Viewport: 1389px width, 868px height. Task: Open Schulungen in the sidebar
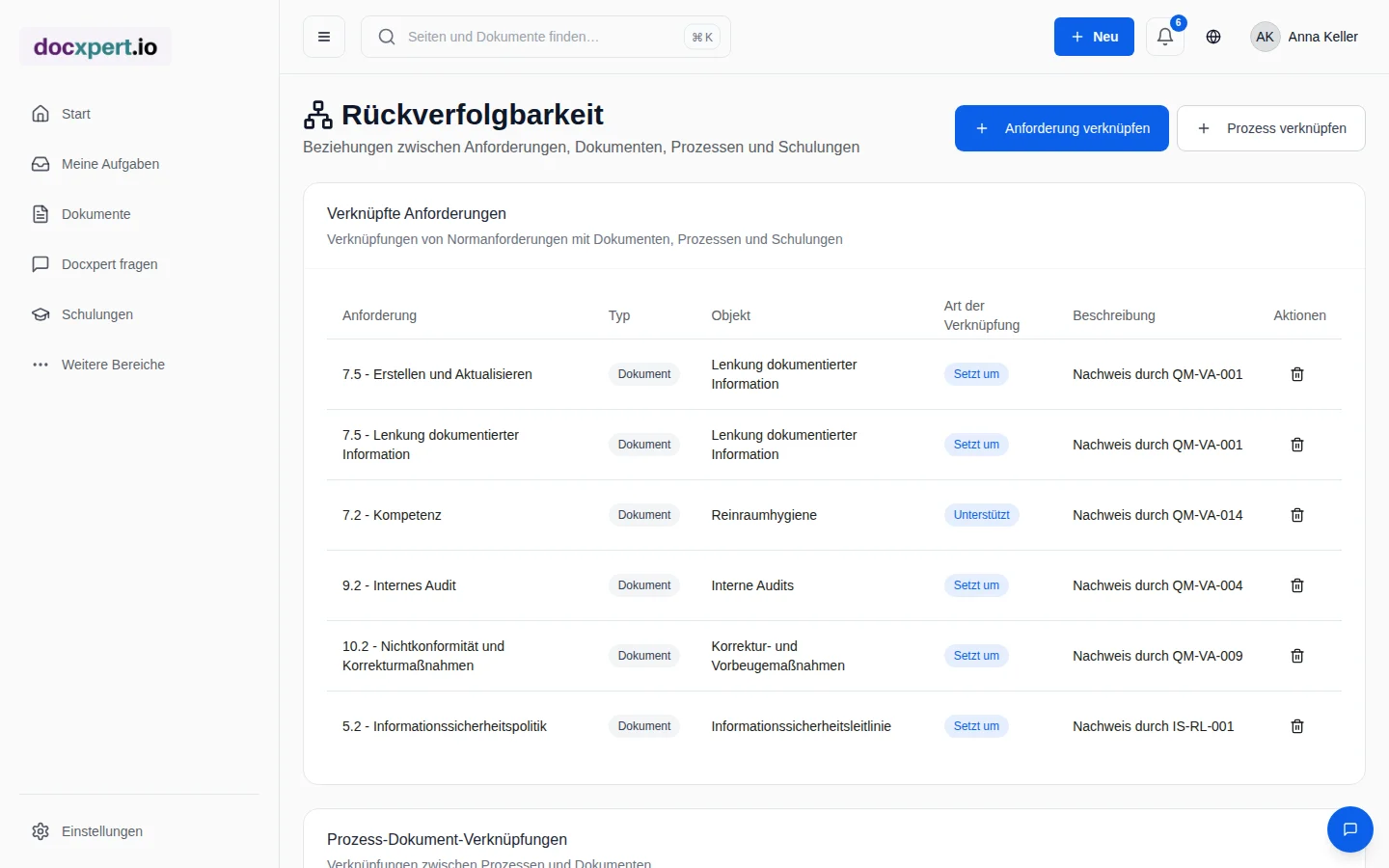(139, 314)
